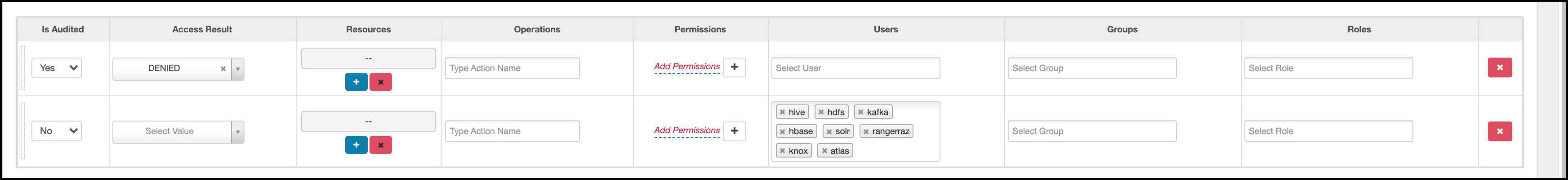The width and height of the screenshot is (1568, 180).
Task: Click Add Permissions link in second row
Action: (x=686, y=130)
